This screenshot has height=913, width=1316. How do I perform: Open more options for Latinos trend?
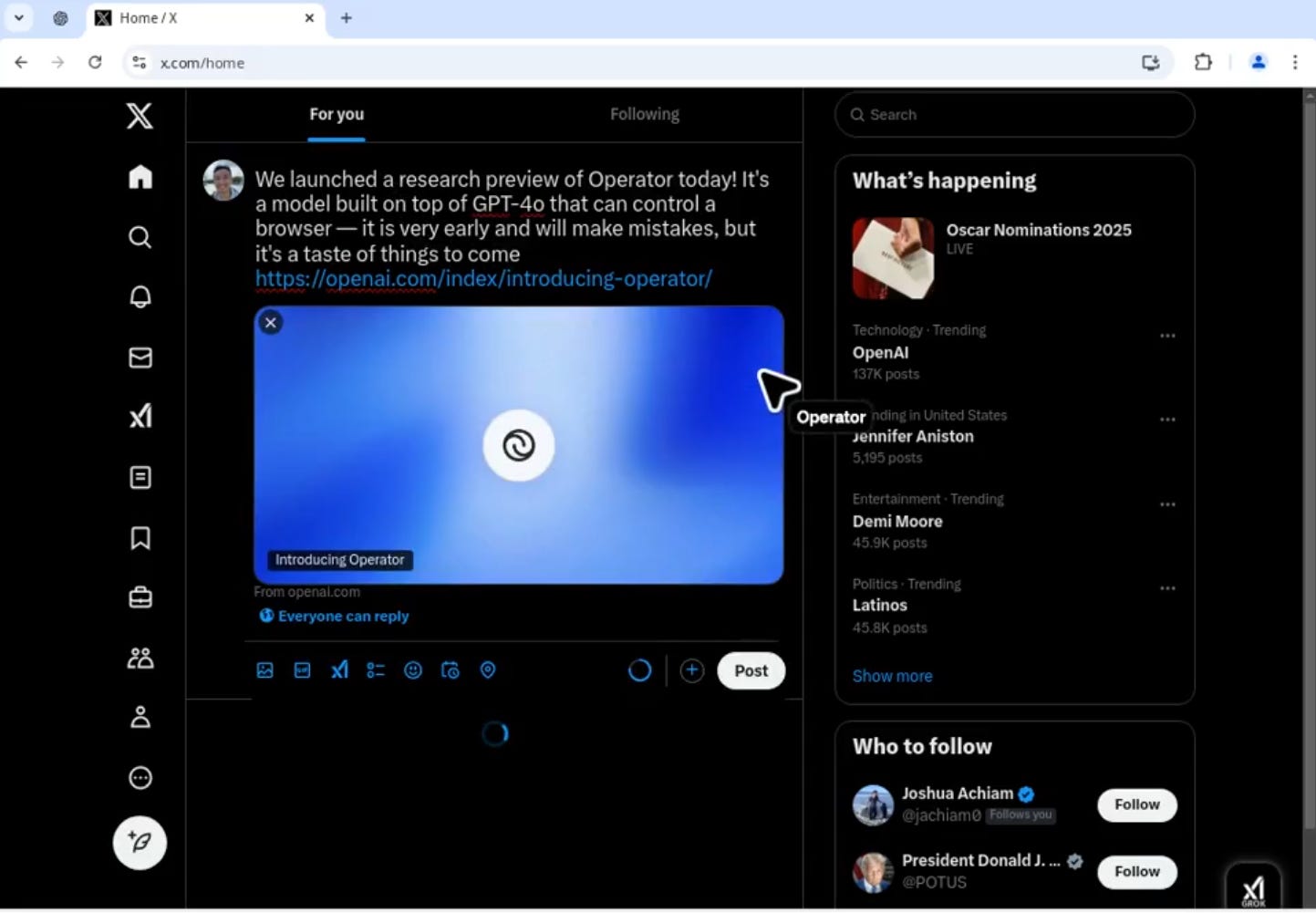coord(1167,588)
